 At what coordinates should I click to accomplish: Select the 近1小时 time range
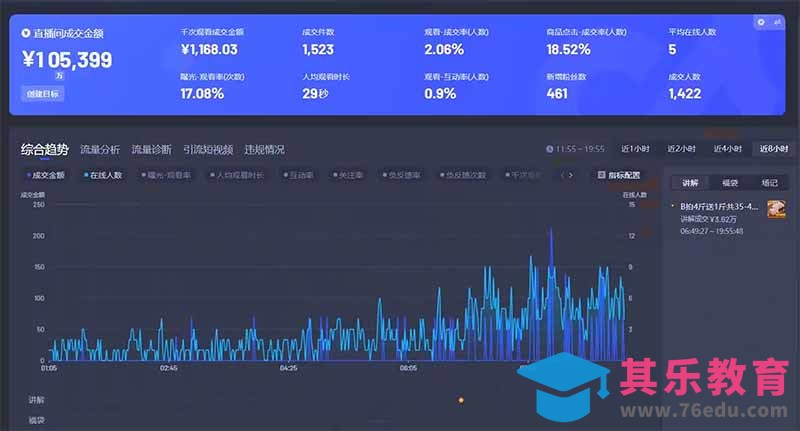point(634,149)
